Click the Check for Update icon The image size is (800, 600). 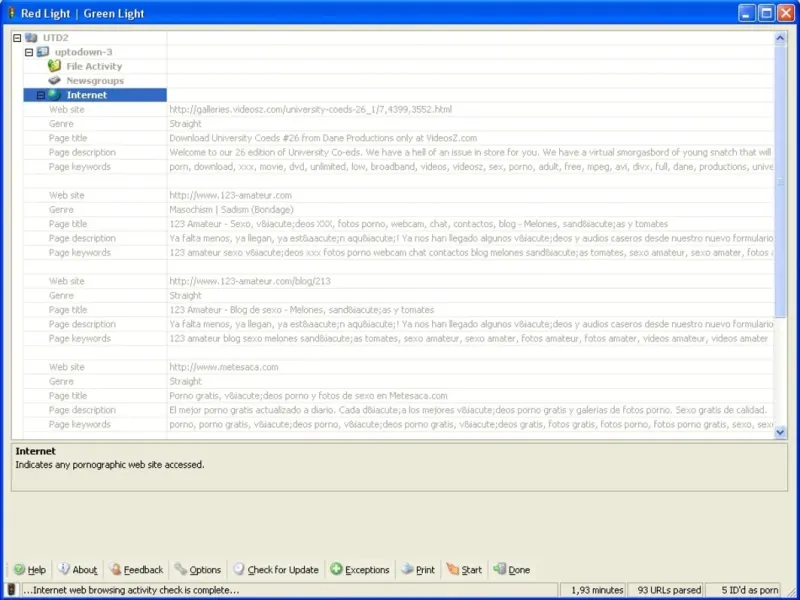[x=239, y=569]
